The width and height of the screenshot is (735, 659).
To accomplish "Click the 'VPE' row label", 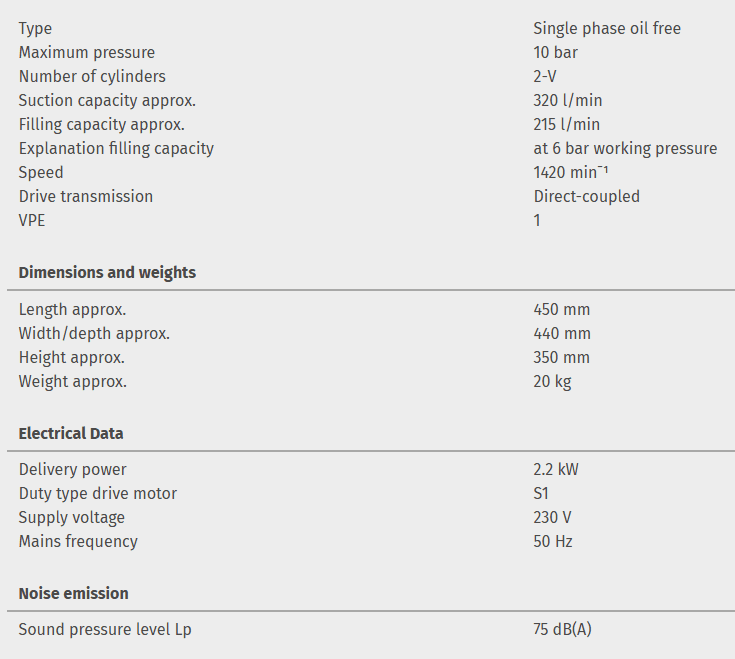I will 32,220.
